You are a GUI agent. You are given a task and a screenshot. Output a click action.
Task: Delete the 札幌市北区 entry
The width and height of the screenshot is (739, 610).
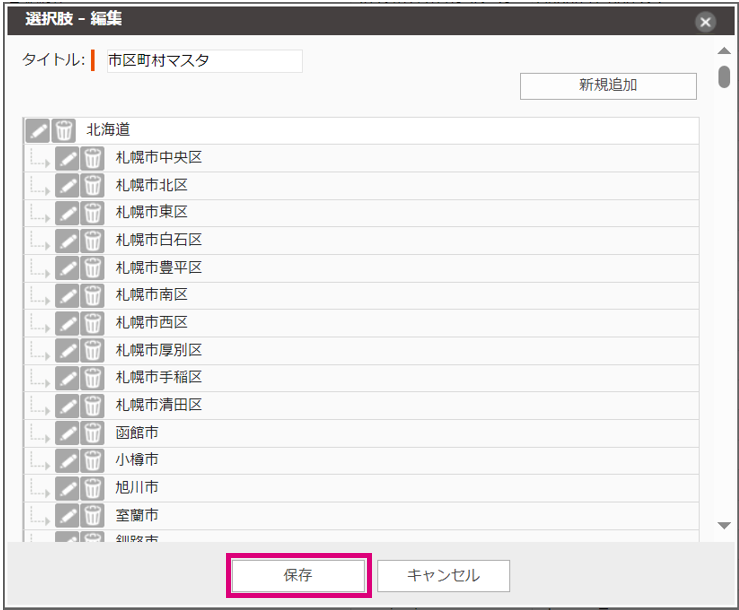[x=92, y=186]
